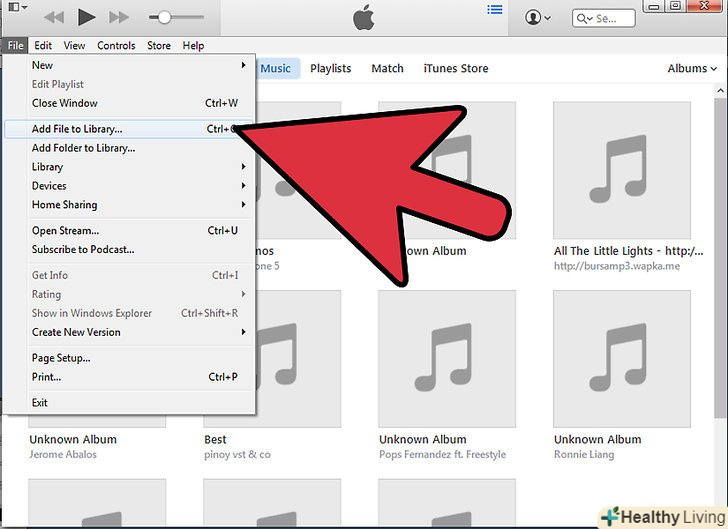The width and height of the screenshot is (728, 529).
Task: Open All The Little Lights album artwork
Action: (x=622, y=170)
